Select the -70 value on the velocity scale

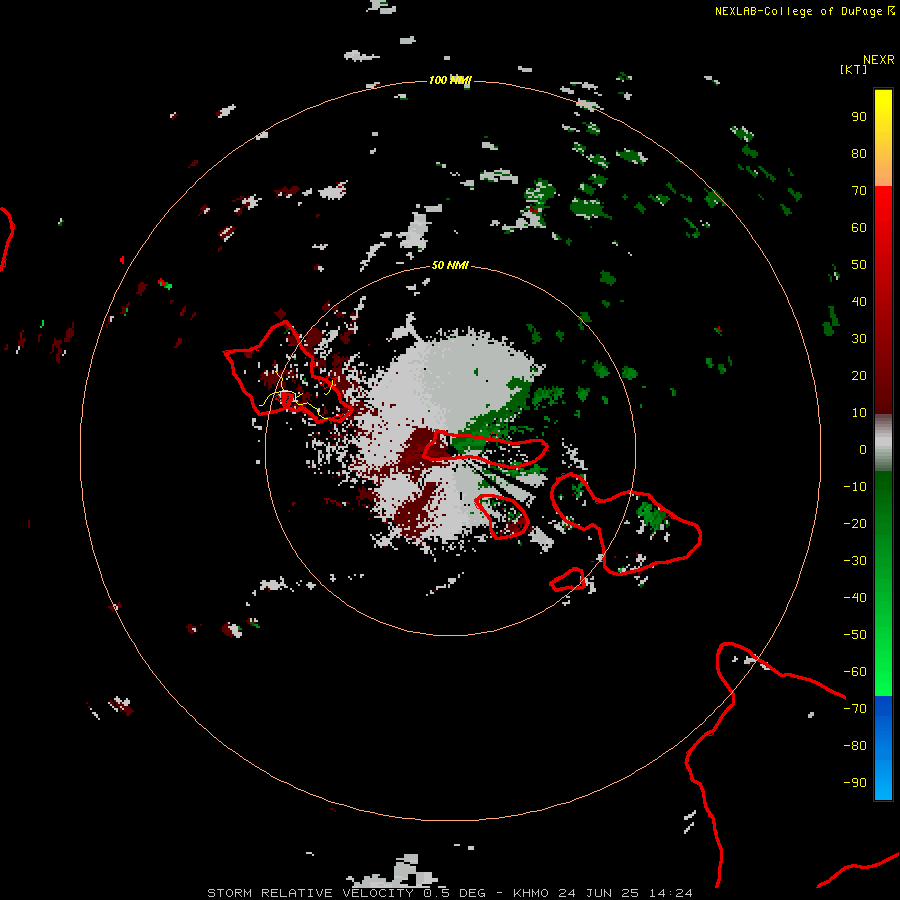pyautogui.click(x=855, y=709)
